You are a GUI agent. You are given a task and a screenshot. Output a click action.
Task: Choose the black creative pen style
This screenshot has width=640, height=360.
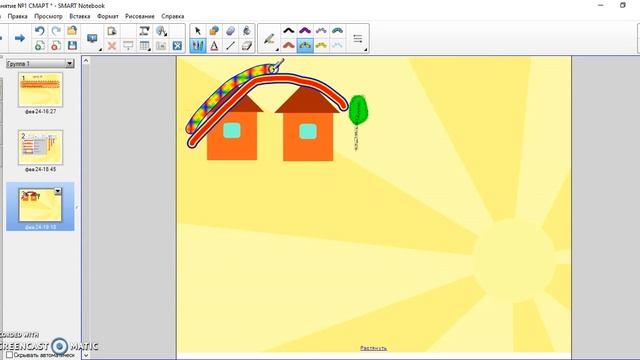pos(289,31)
